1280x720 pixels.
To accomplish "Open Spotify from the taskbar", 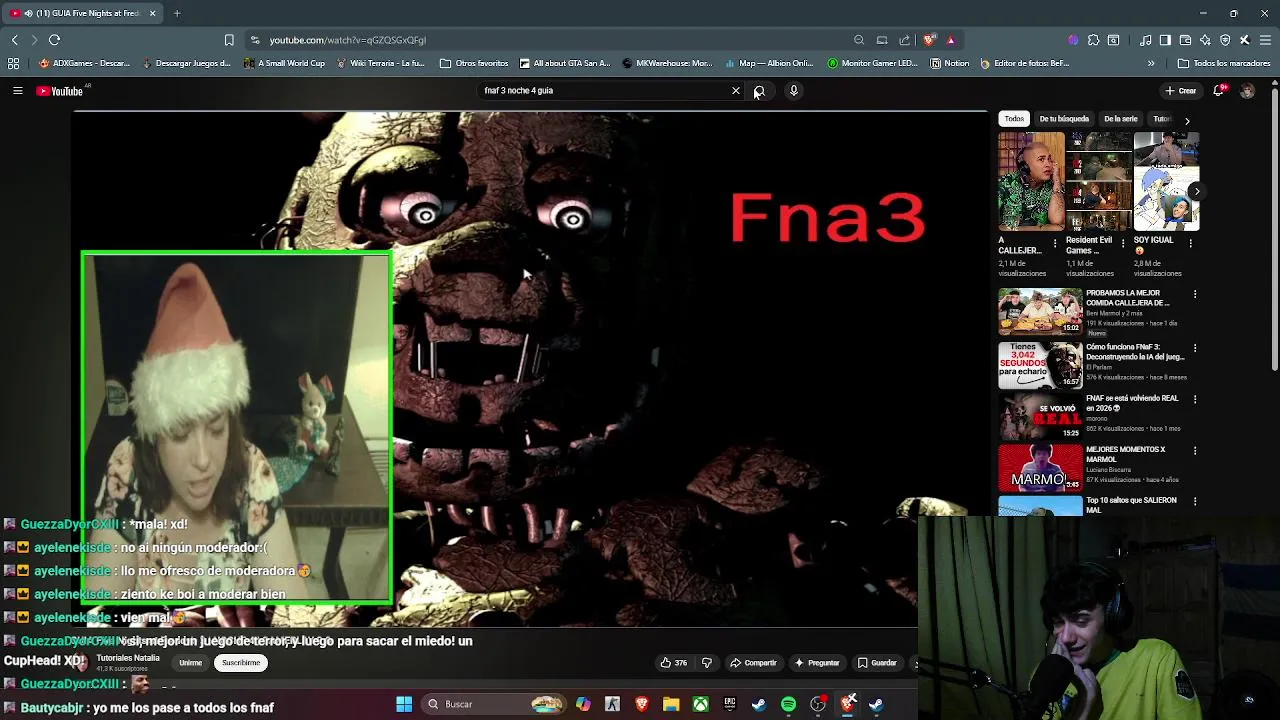I will [x=789, y=704].
